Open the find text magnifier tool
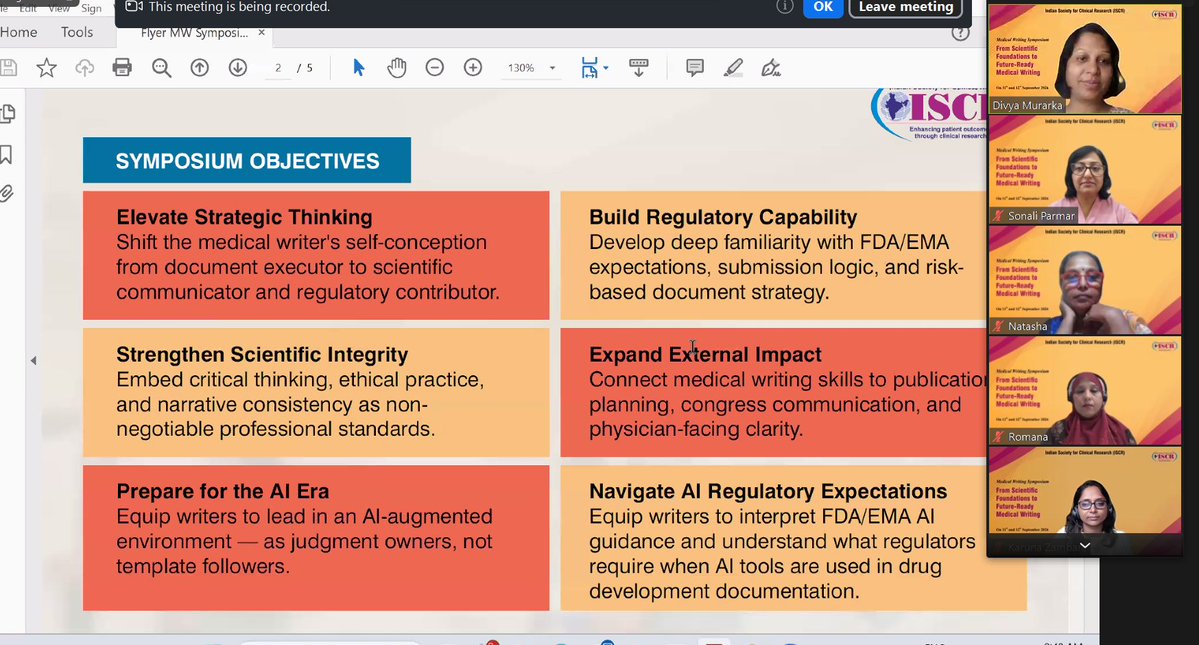This screenshot has height=645, width=1199. click(161, 68)
